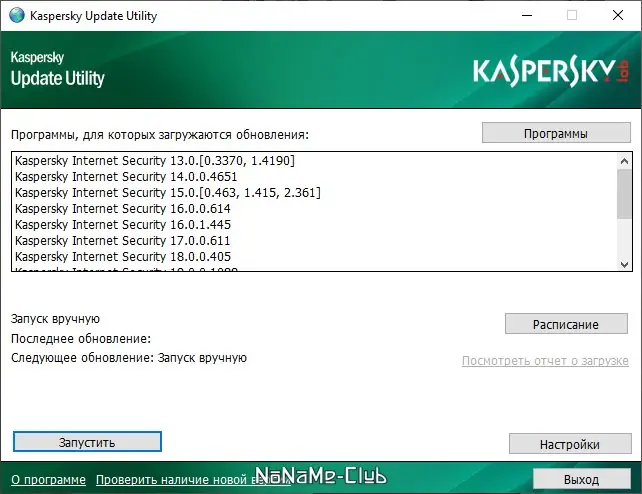
Task: Click the programs list scroll down arrow
Action: 624,264
